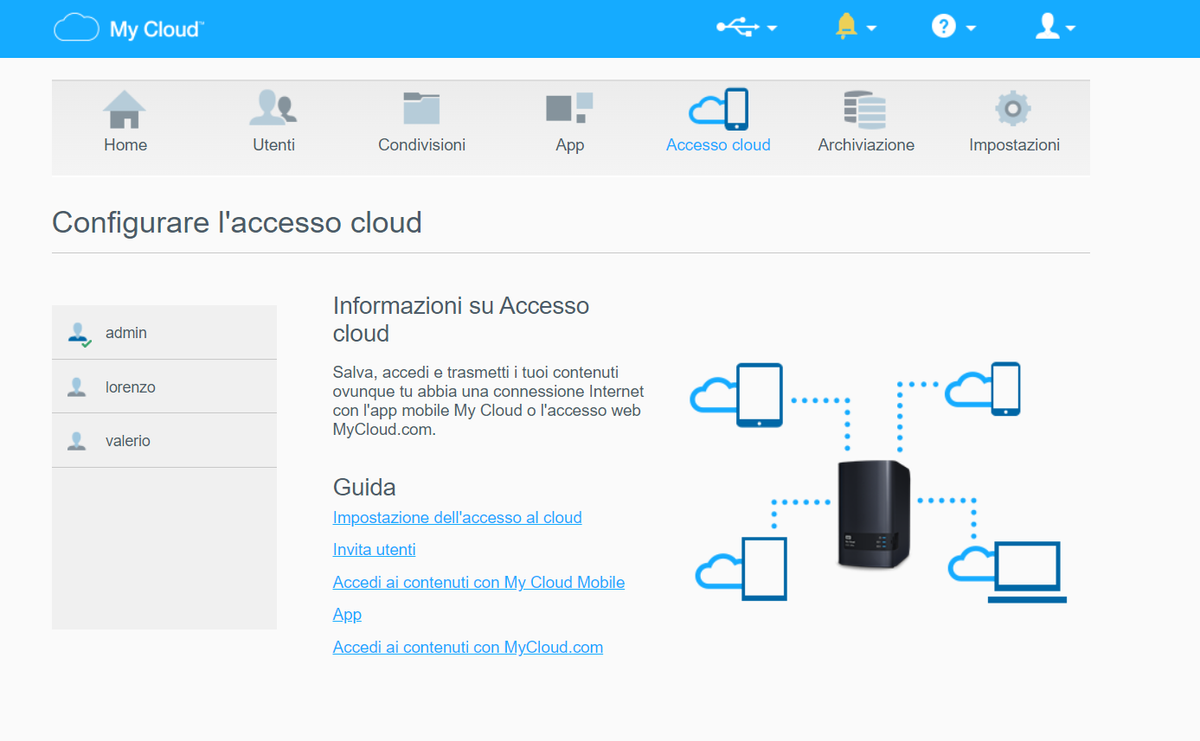Open the Impostazione dell'accesso al cloud link
Screen dimensions: 1200x741
(457, 517)
